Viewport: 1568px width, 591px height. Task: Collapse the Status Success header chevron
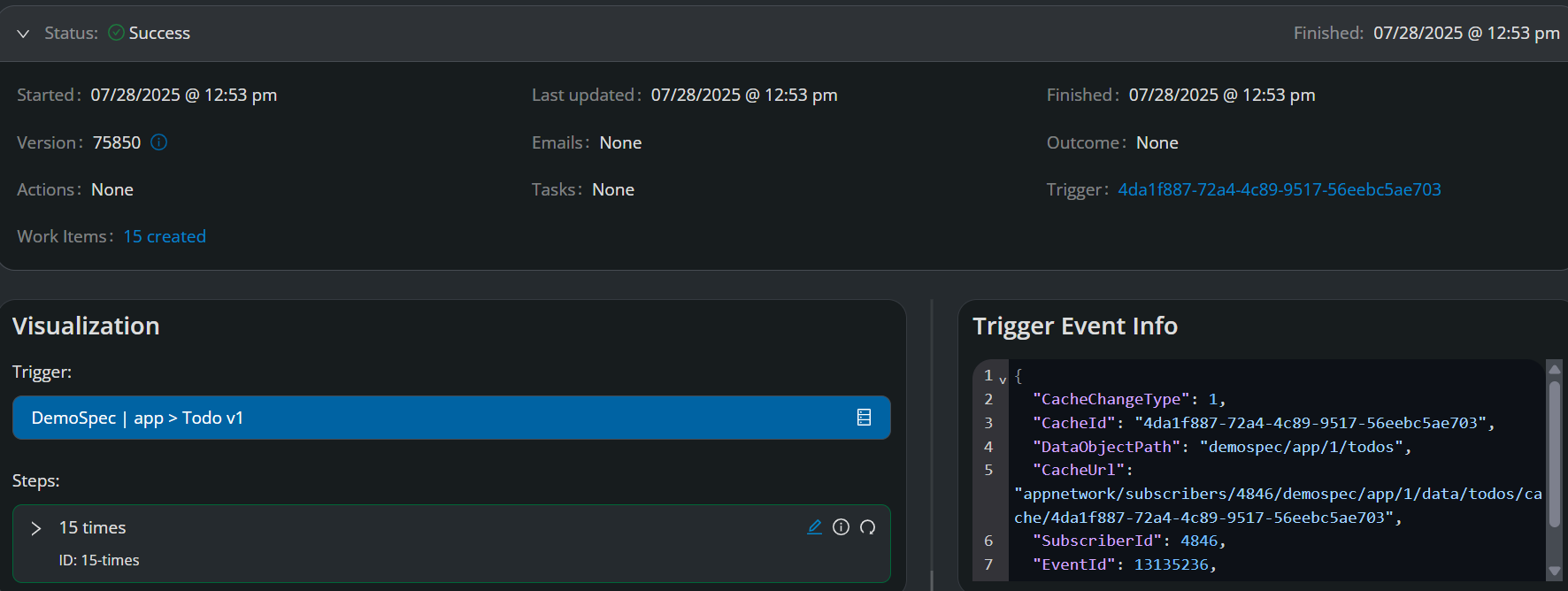[23, 34]
